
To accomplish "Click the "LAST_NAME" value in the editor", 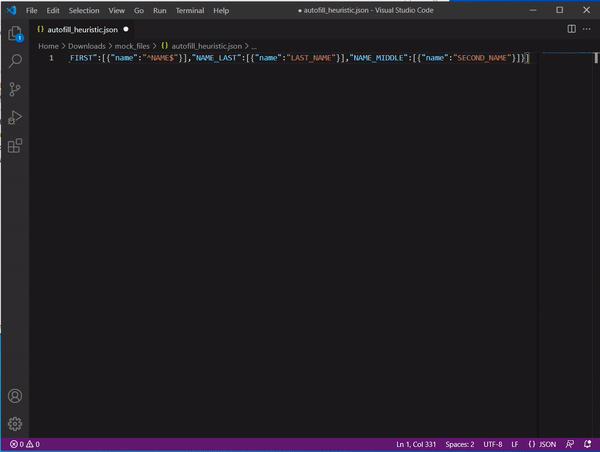I will point(311,58).
